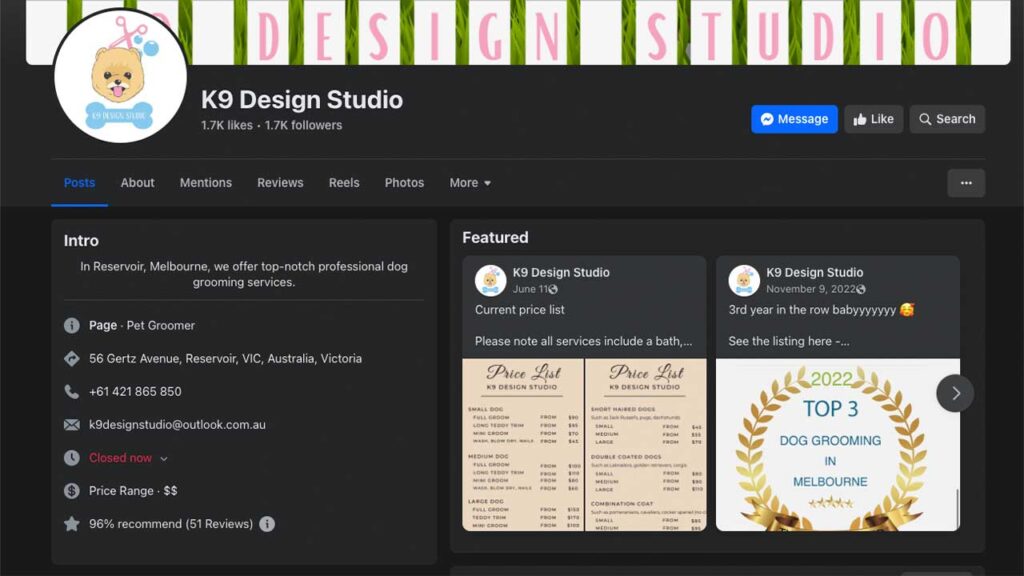This screenshot has width=1024, height=576.
Task: Open the 2022 Top 3 Dog Grooming award image
Action: [838, 445]
